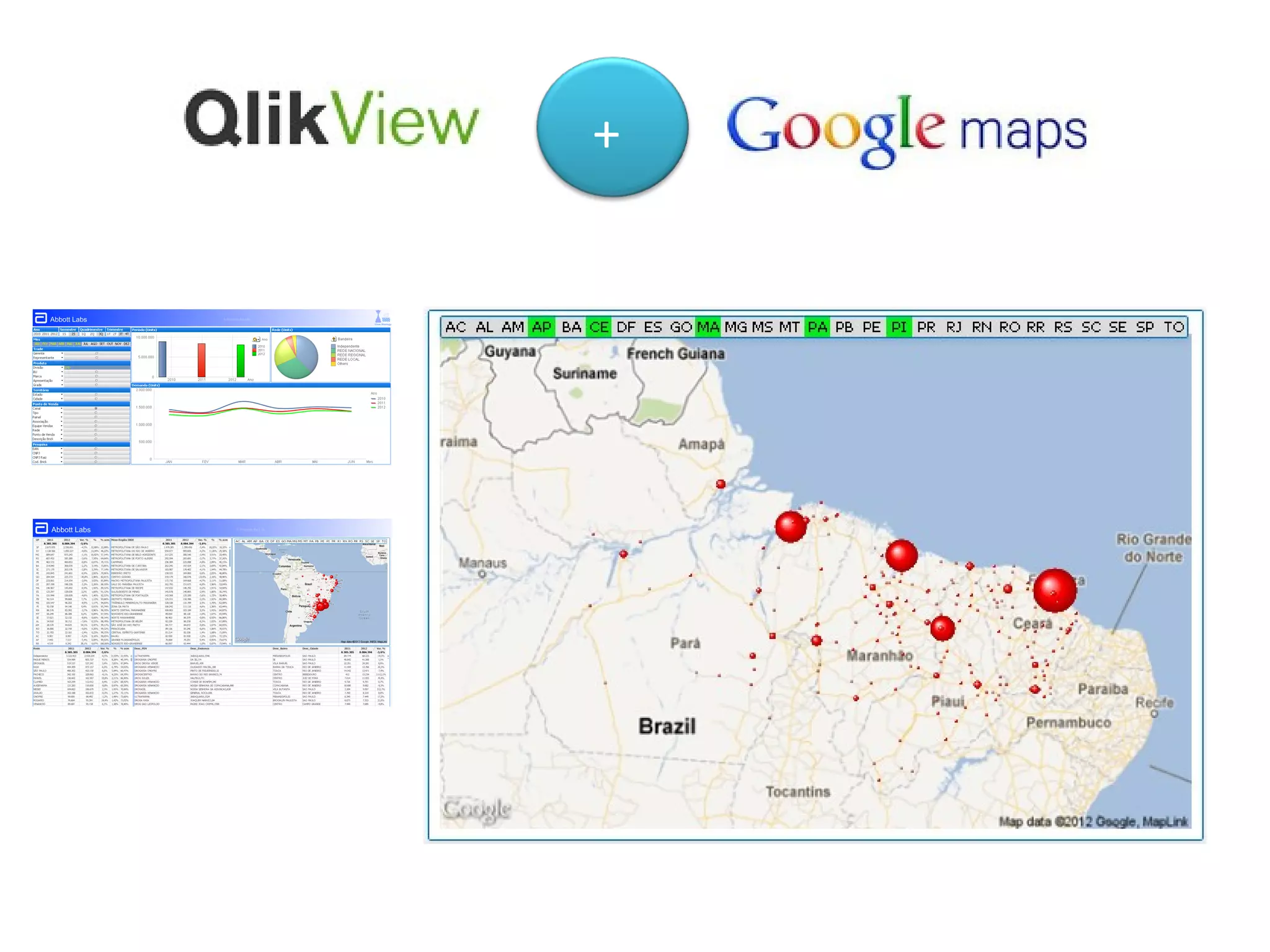Click the chess piece icon in dashboard header
Image resolution: width=1270 pixels, height=952 pixels.
pos(379,317)
